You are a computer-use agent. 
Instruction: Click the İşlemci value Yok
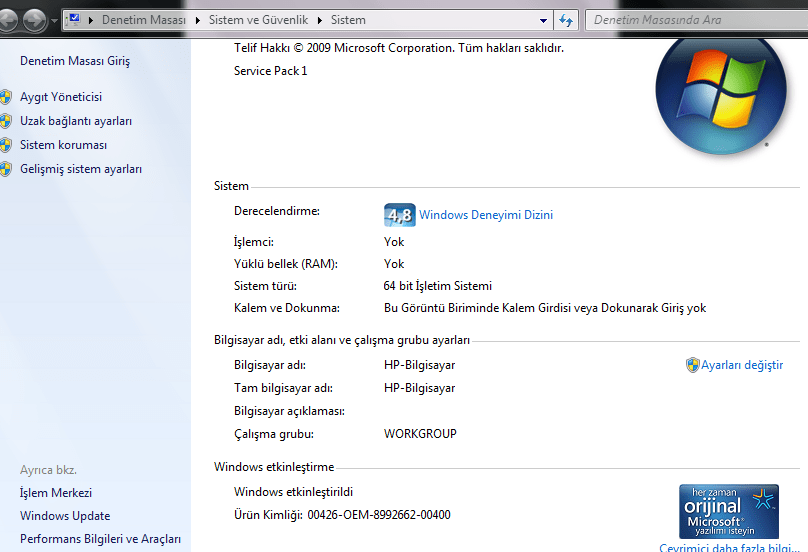[394, 242]
